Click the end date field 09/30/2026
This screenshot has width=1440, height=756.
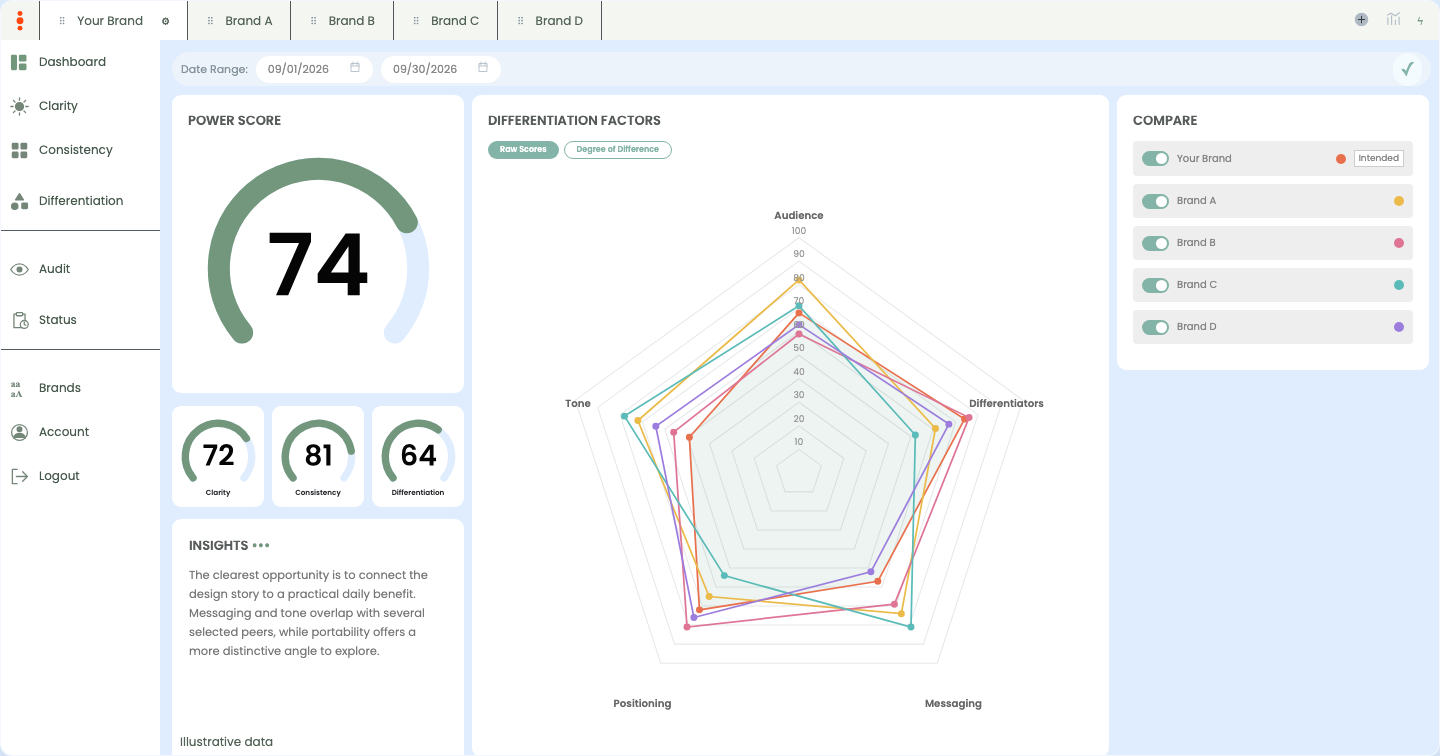[441, 69]
